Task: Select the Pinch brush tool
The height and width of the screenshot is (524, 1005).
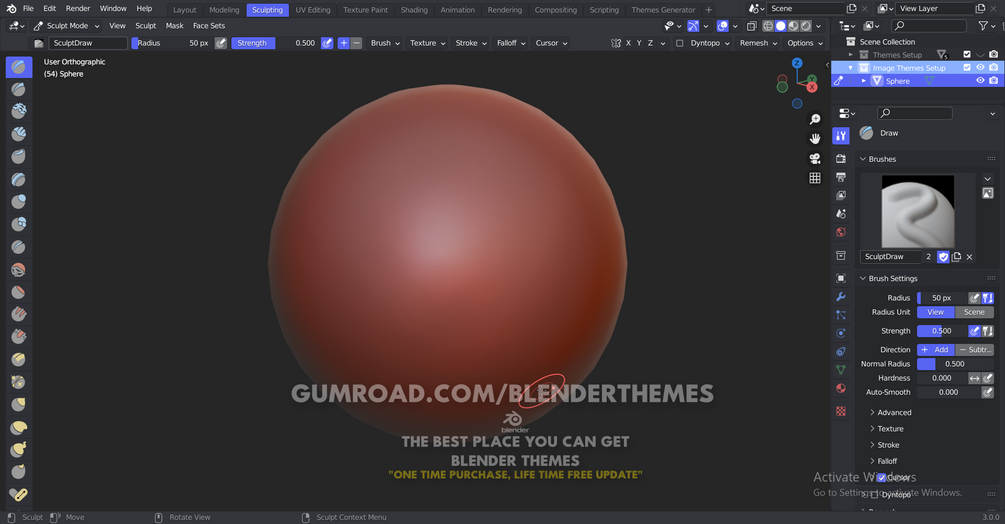Action: [x=19, y=382]
